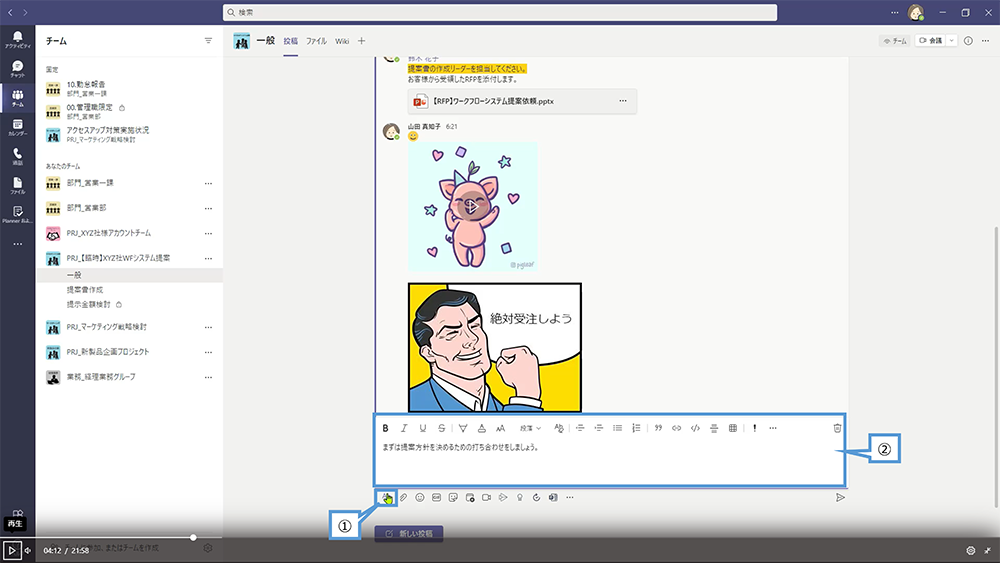Open the Calls (通話) phone icon
Viewport: 1000px width, 563px height.
[x=17, y=156]
